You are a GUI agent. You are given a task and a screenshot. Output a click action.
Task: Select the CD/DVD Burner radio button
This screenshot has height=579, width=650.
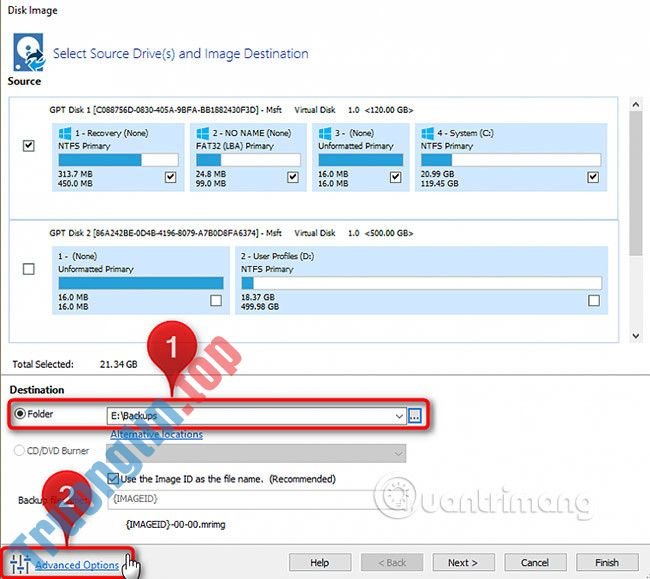click(19, 451)
